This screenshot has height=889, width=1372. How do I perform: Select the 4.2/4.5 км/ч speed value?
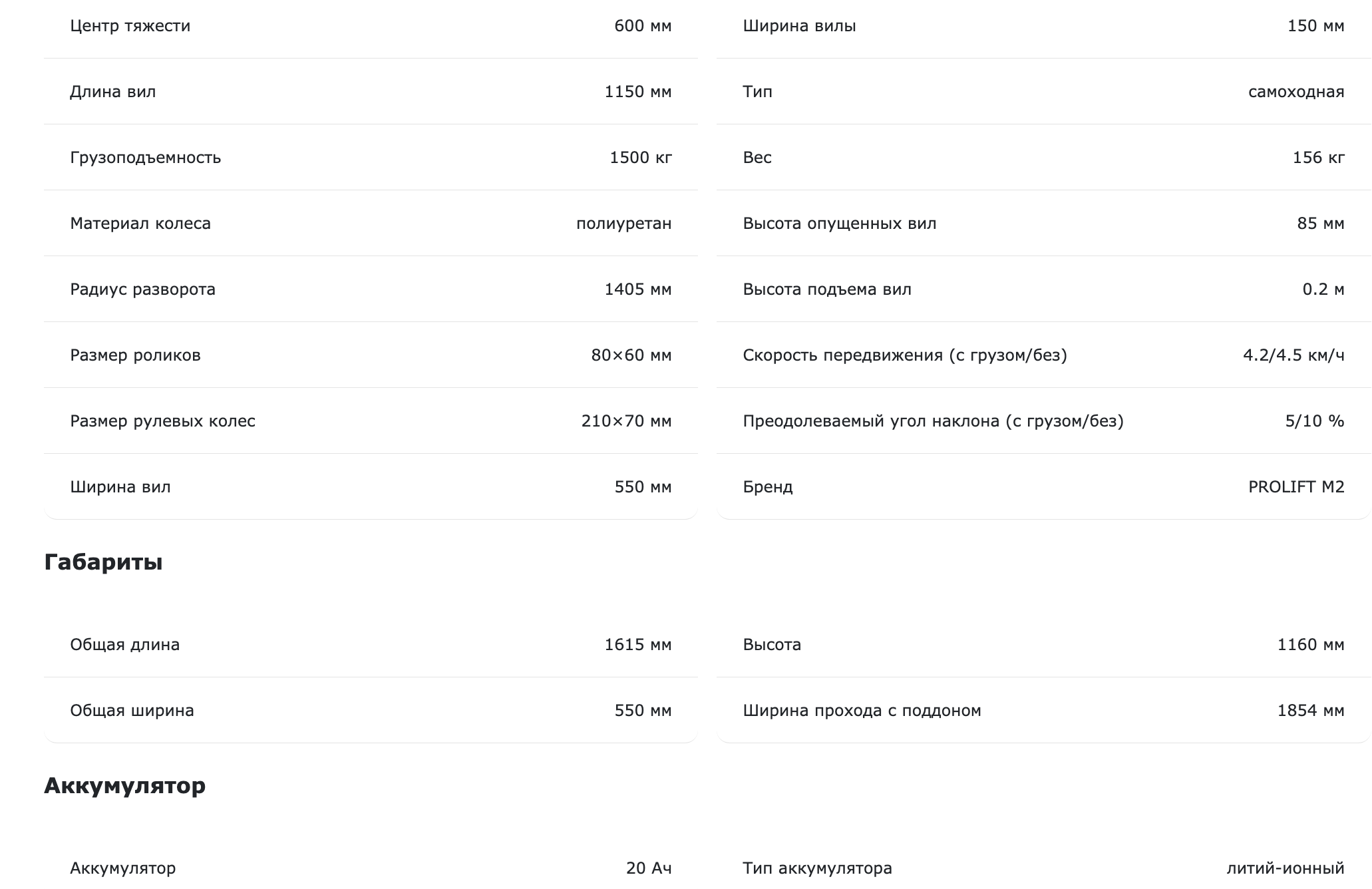(x=1293, y=355)
